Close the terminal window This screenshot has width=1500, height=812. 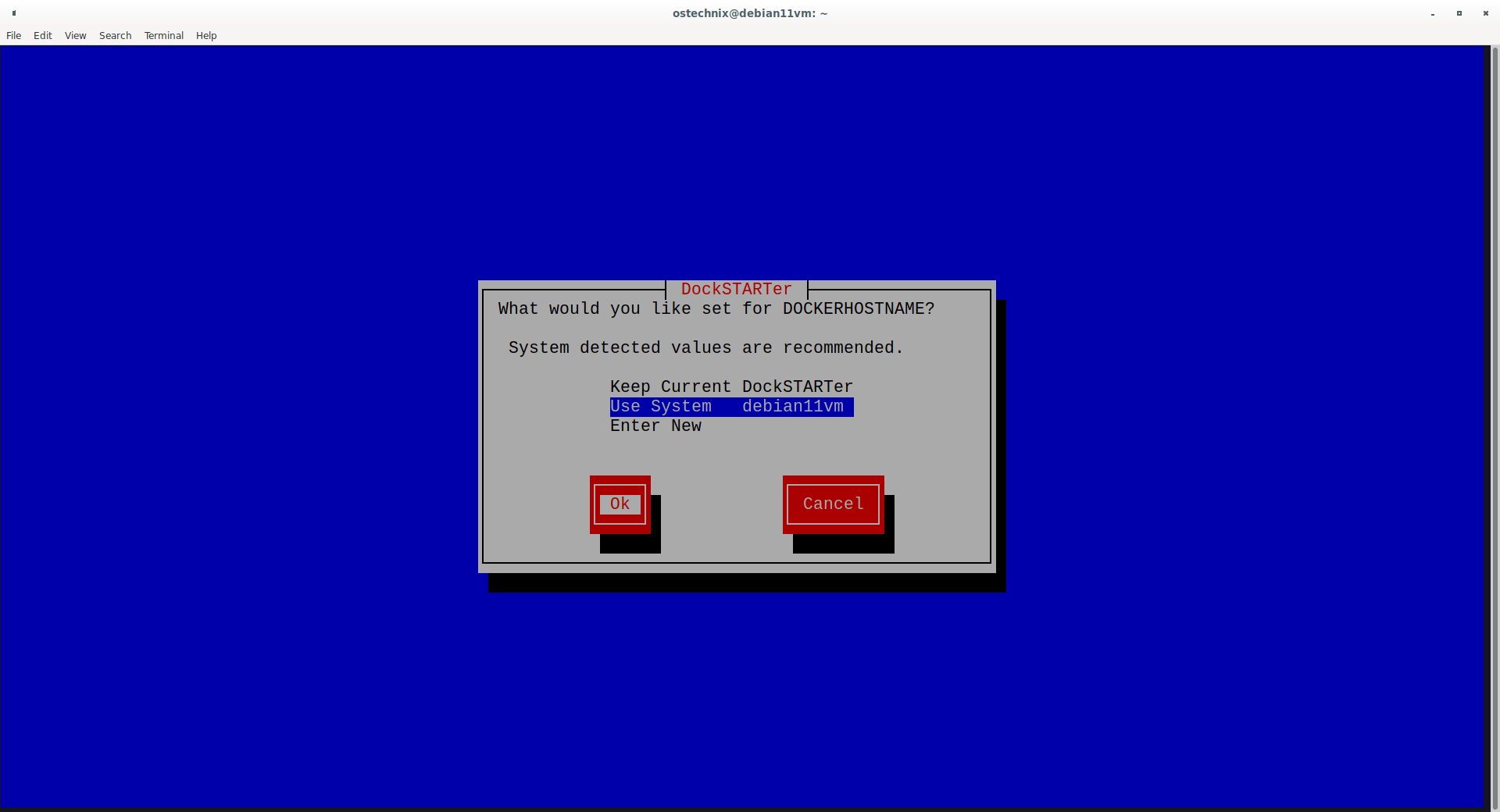pyautogui.click(x=1486, y=13)
